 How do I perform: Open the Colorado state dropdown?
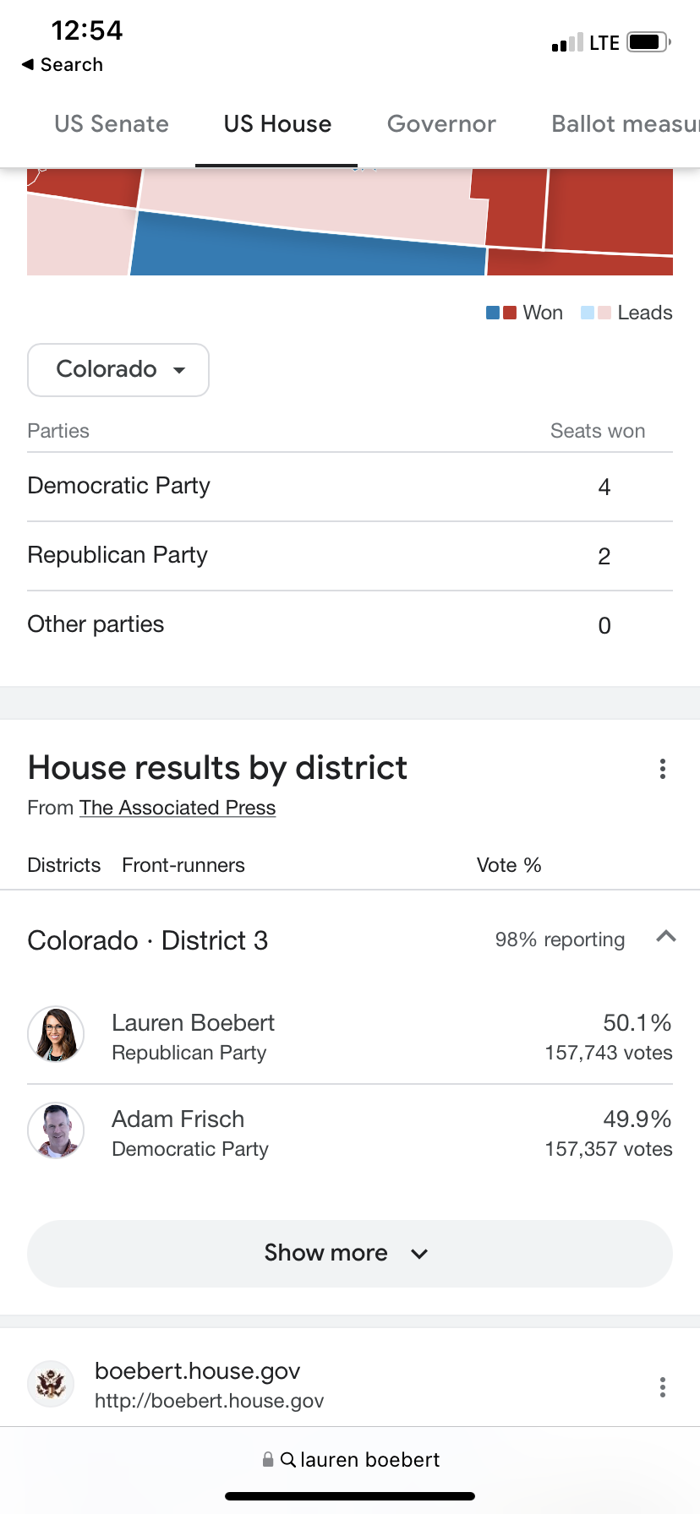[118, 370]
